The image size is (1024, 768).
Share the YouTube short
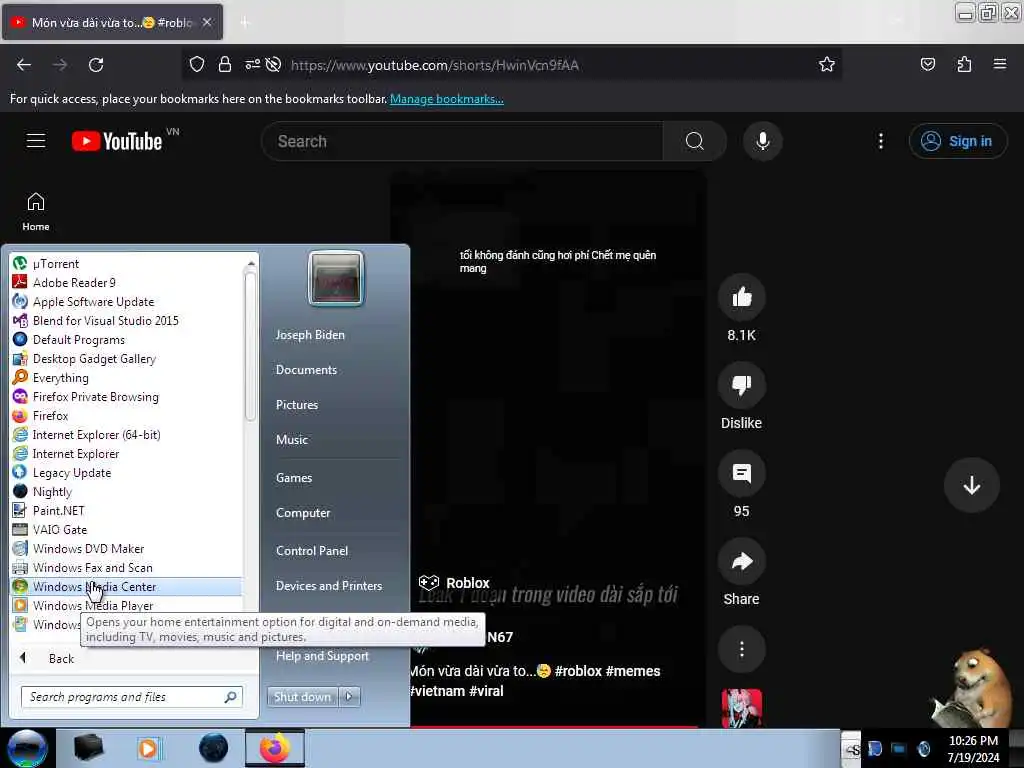coord(741,562)
